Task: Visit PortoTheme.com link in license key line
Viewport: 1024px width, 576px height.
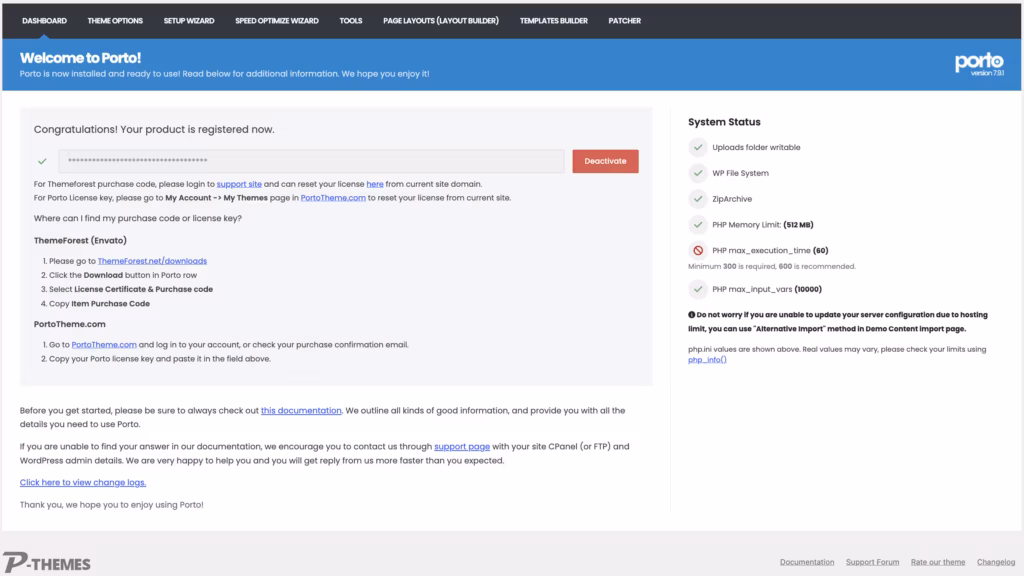Action: pos(333,198)
